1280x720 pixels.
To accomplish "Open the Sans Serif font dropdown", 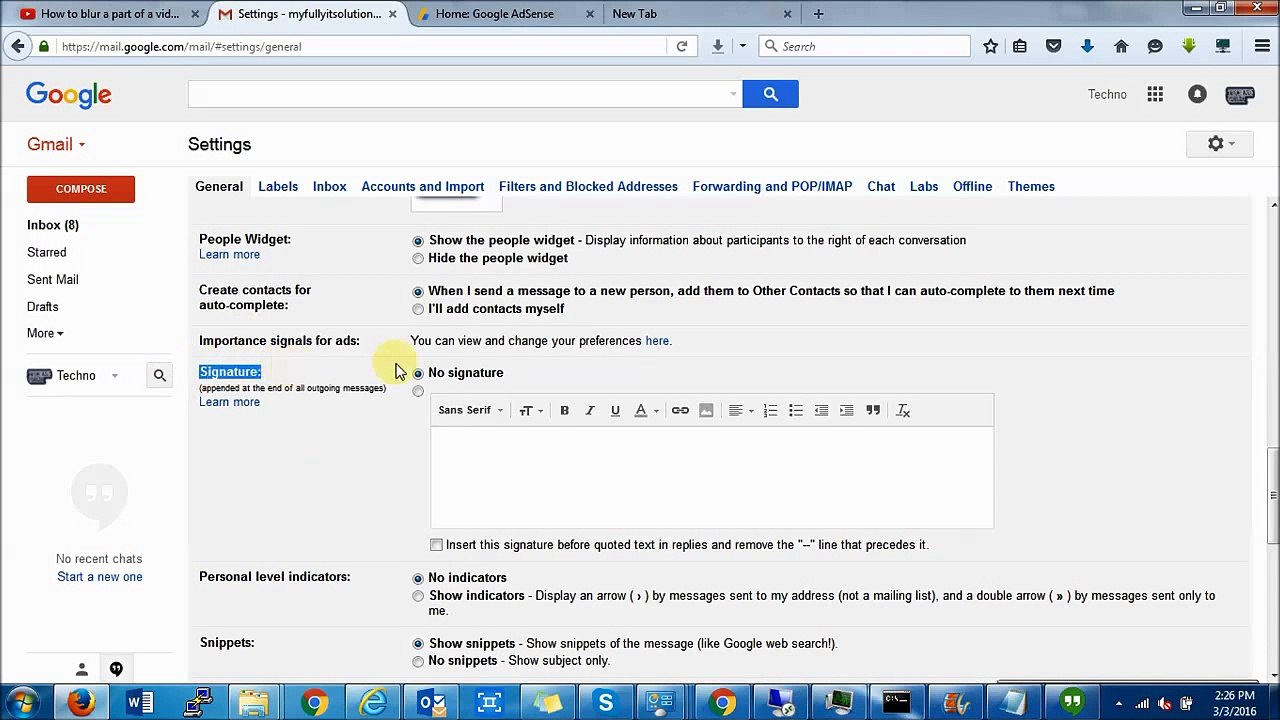I will (470, 410).
